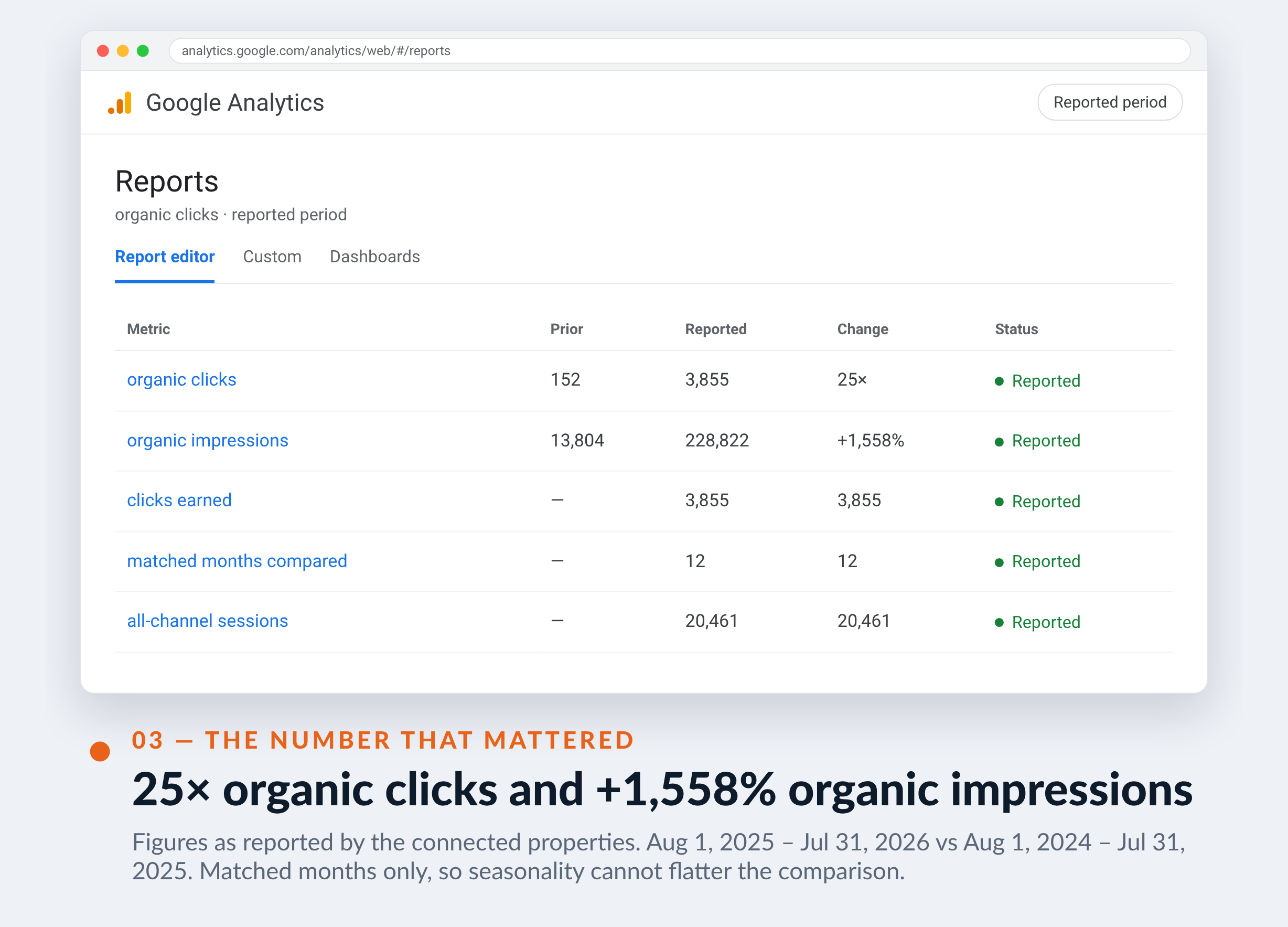
Task: Select the reported value 228,822
Action: point(717,440)
